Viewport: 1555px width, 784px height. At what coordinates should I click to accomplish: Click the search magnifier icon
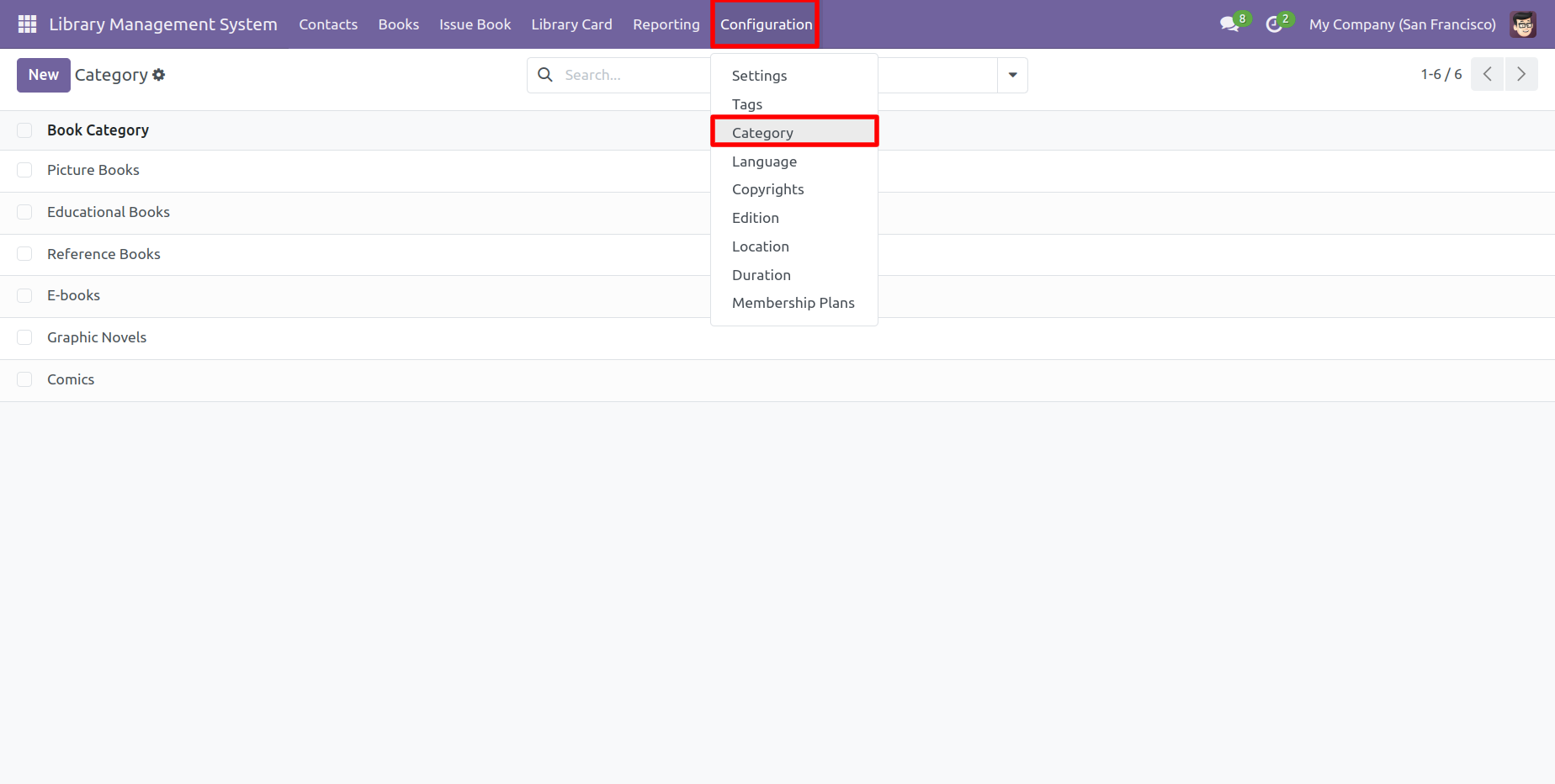(545, 75)
